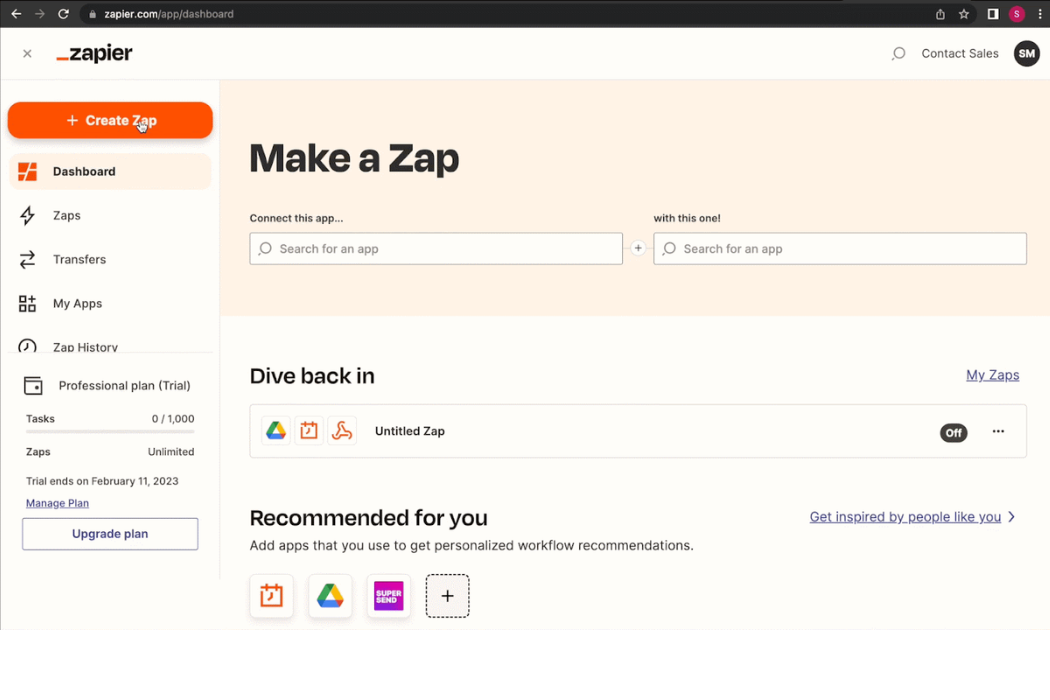Image resolution: width=1050 pixels, height=700 pixels.
Task: Open the Chrome profile avatar
Action: (1017, 14)
